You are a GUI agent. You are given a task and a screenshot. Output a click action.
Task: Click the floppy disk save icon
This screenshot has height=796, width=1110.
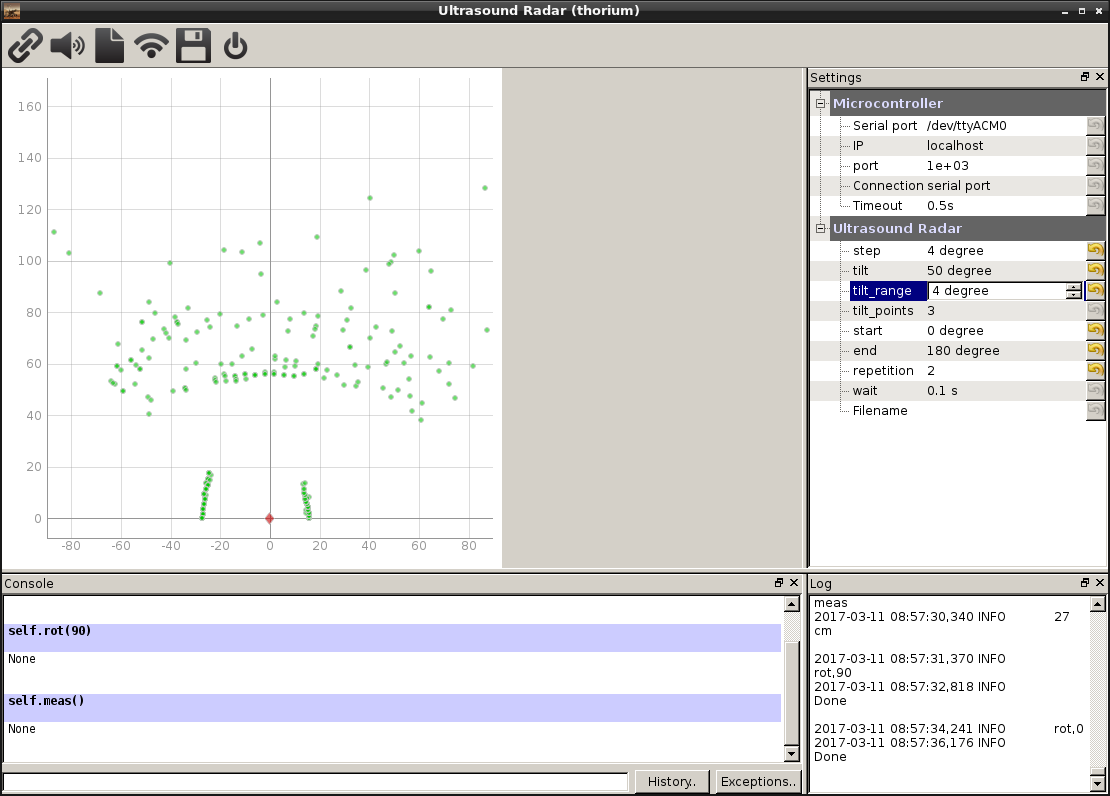coord(193,46)
